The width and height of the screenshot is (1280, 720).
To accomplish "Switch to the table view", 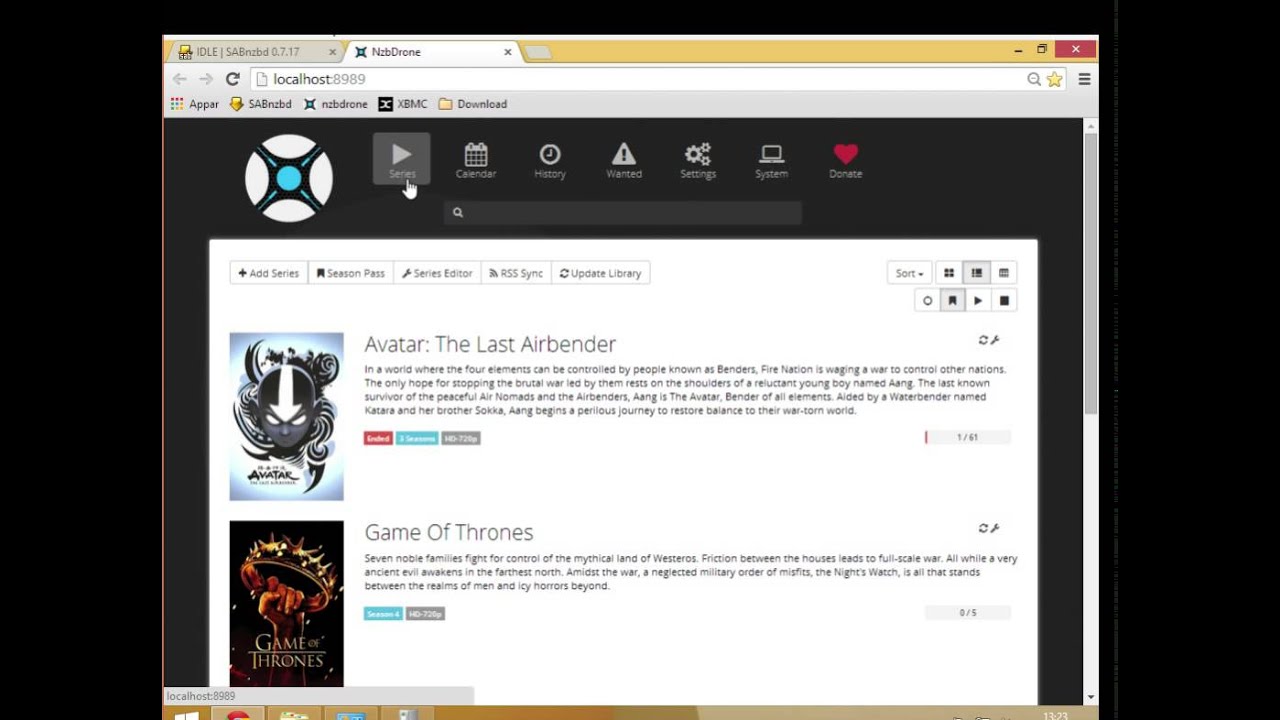I will [x=1004, y=273].
